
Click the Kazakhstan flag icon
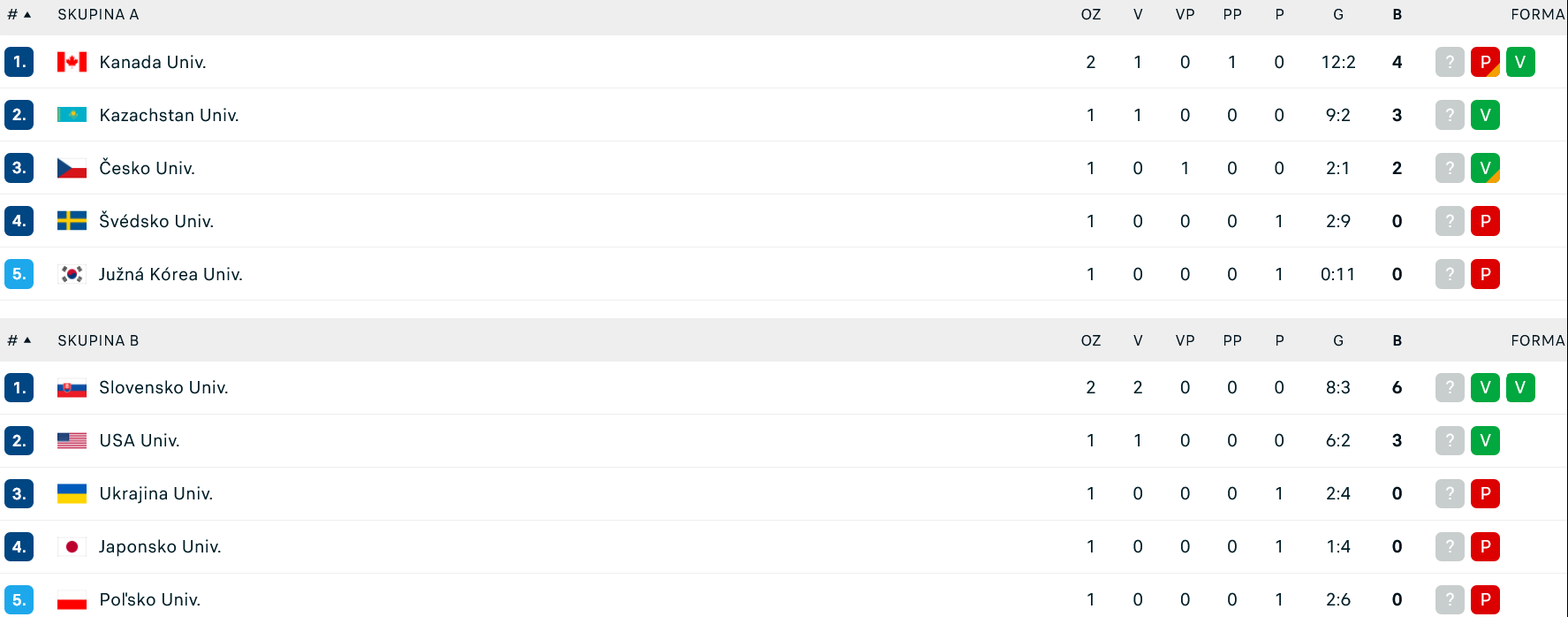[72, 115]
